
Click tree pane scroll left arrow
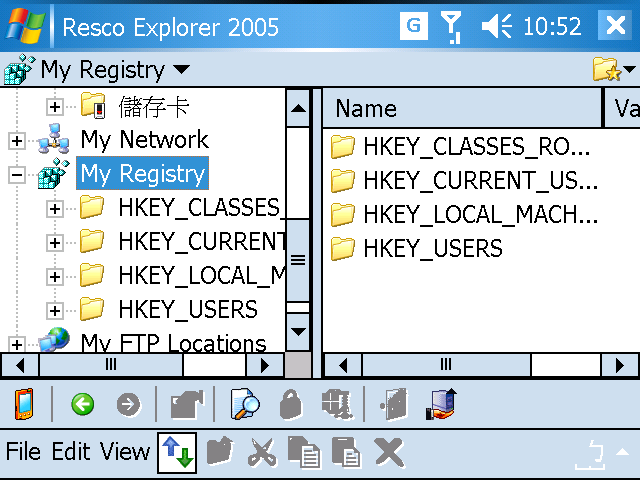[20, 365]
